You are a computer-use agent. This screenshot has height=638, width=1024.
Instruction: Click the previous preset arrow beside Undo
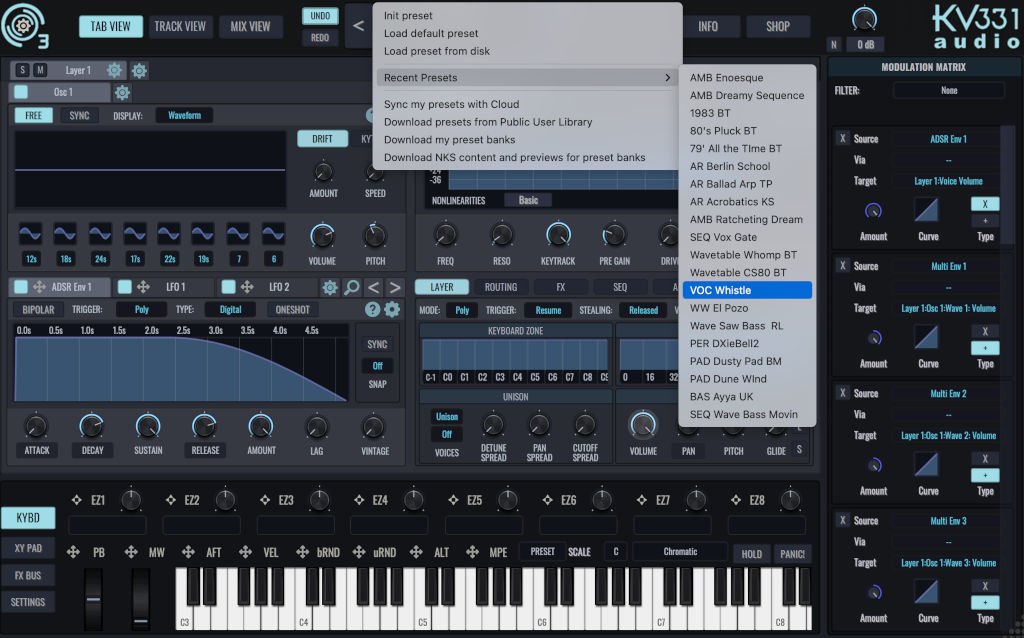pos(359,27)
